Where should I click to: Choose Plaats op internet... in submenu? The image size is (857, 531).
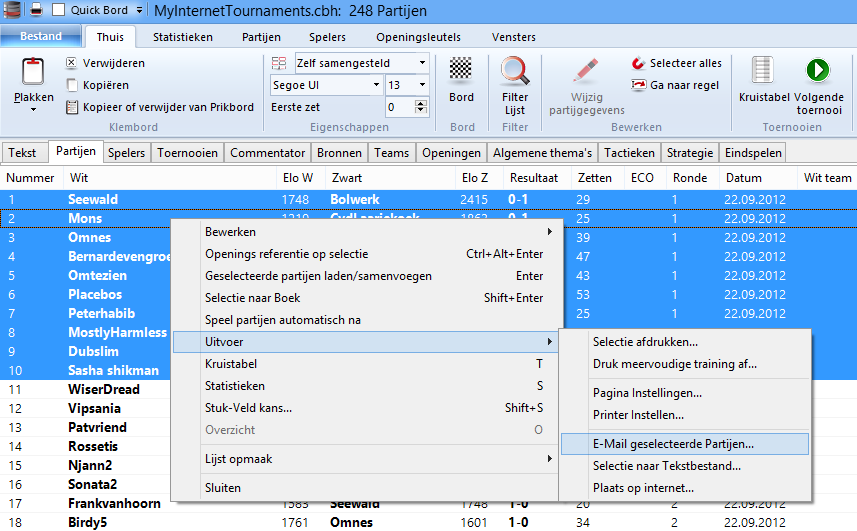[685, 488]
